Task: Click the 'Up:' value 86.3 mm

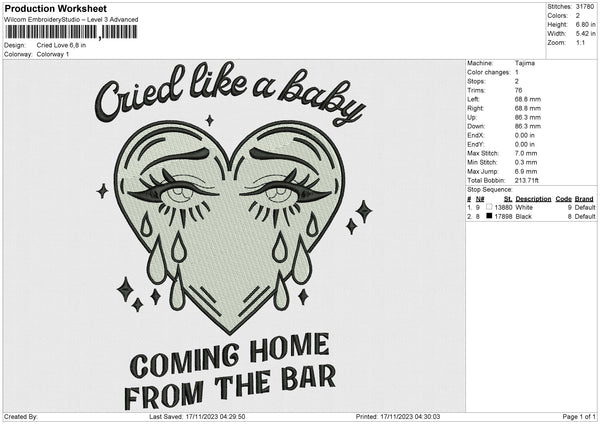Action: point(528,117)
